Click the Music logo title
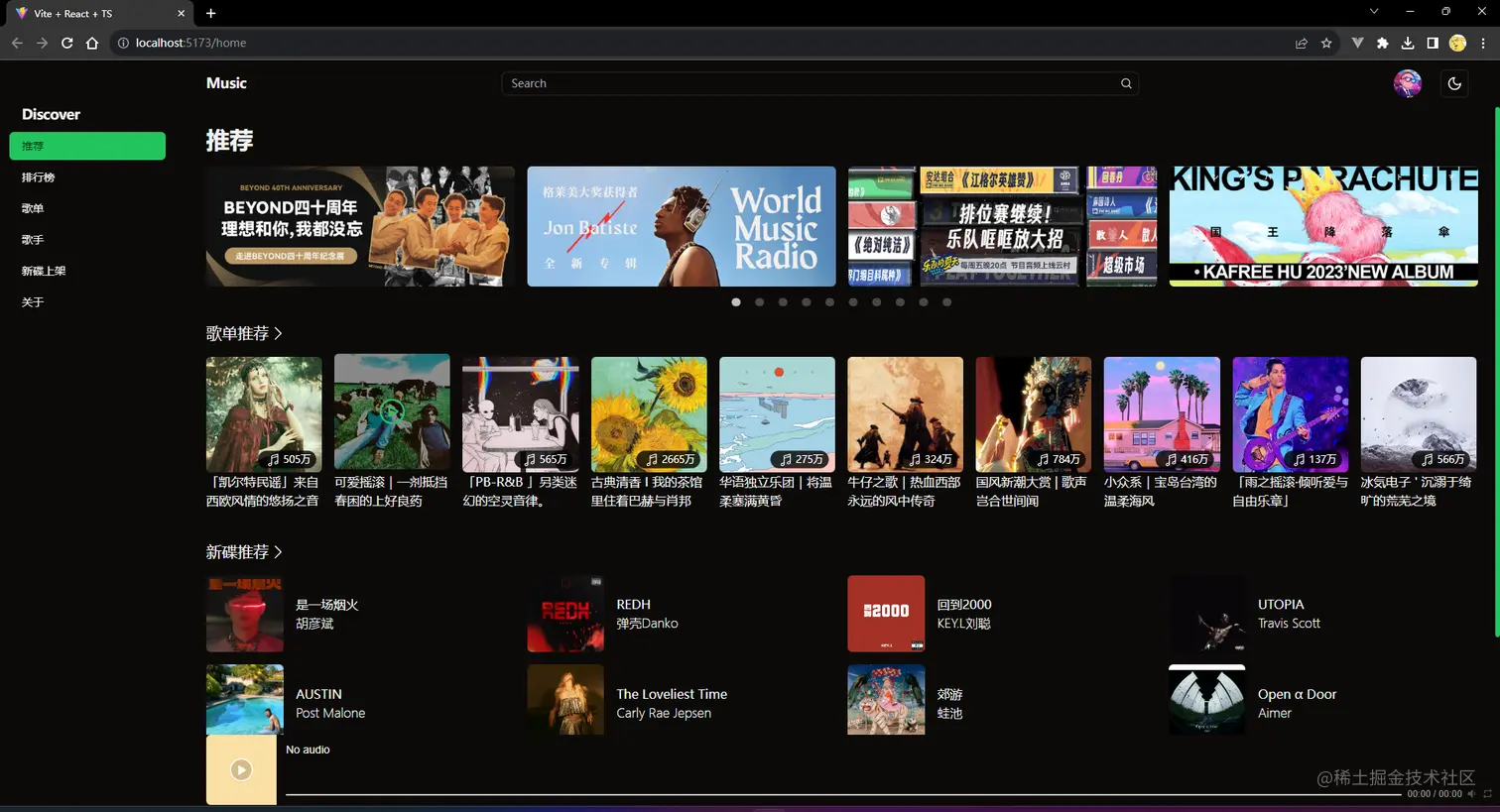1500x812 pixels. tap(226, 83)
